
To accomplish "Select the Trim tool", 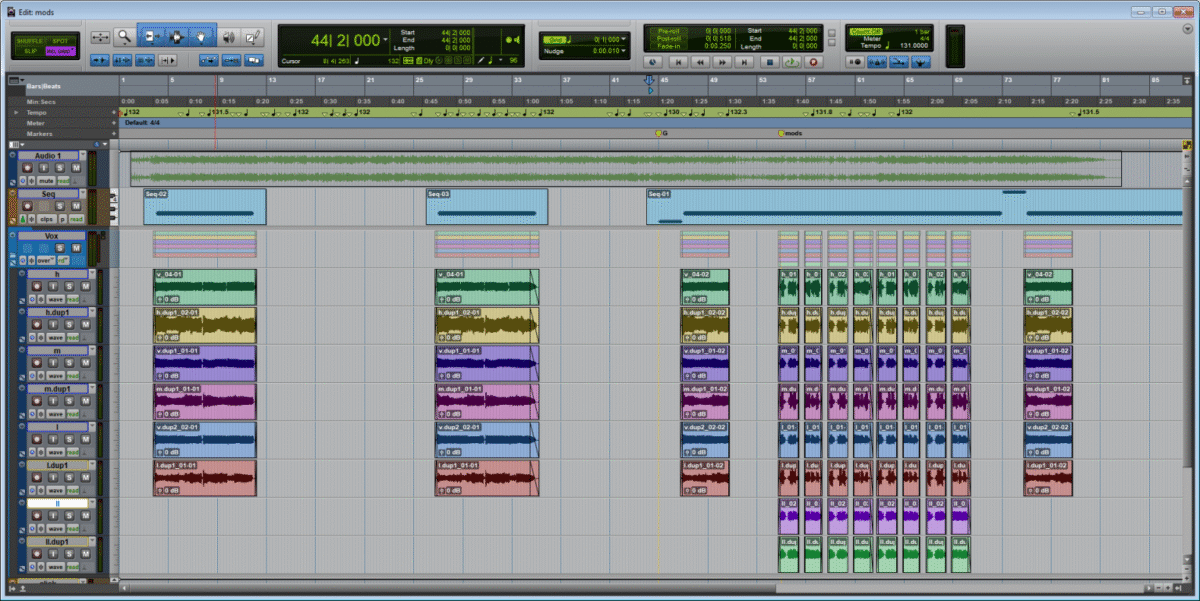I will click(150, 37).
